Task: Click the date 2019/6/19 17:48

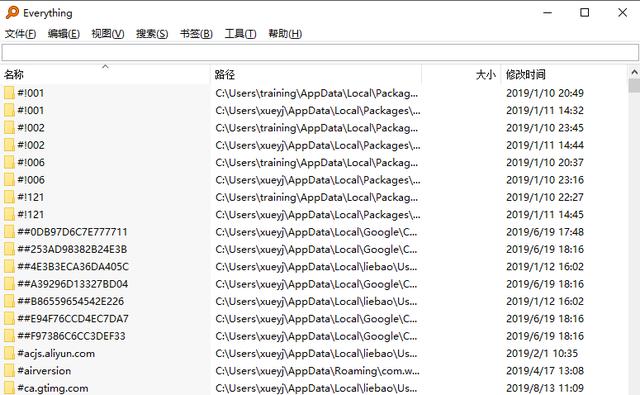Action: point(545,232)
